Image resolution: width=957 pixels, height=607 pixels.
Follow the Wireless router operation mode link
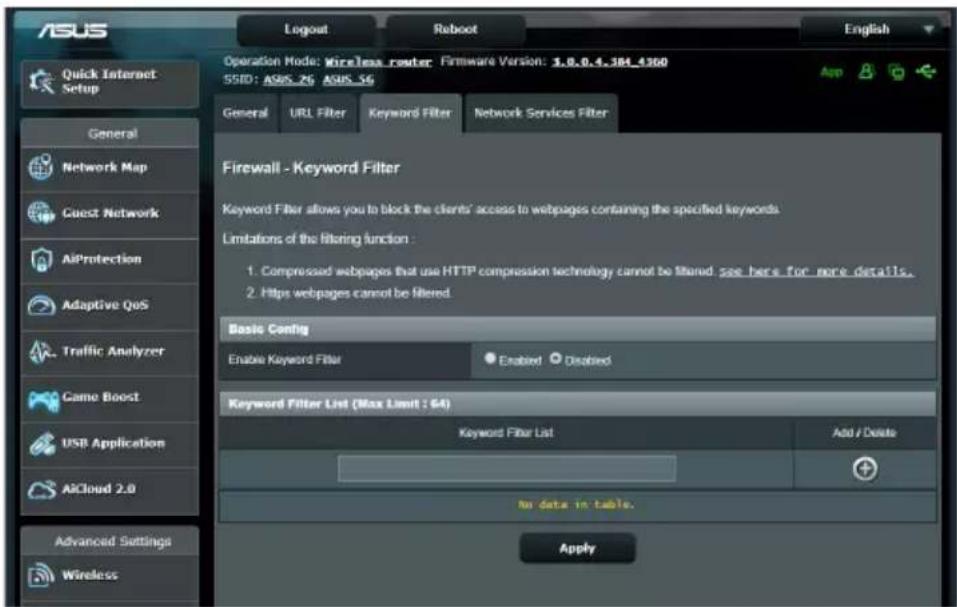click(378, 62)
